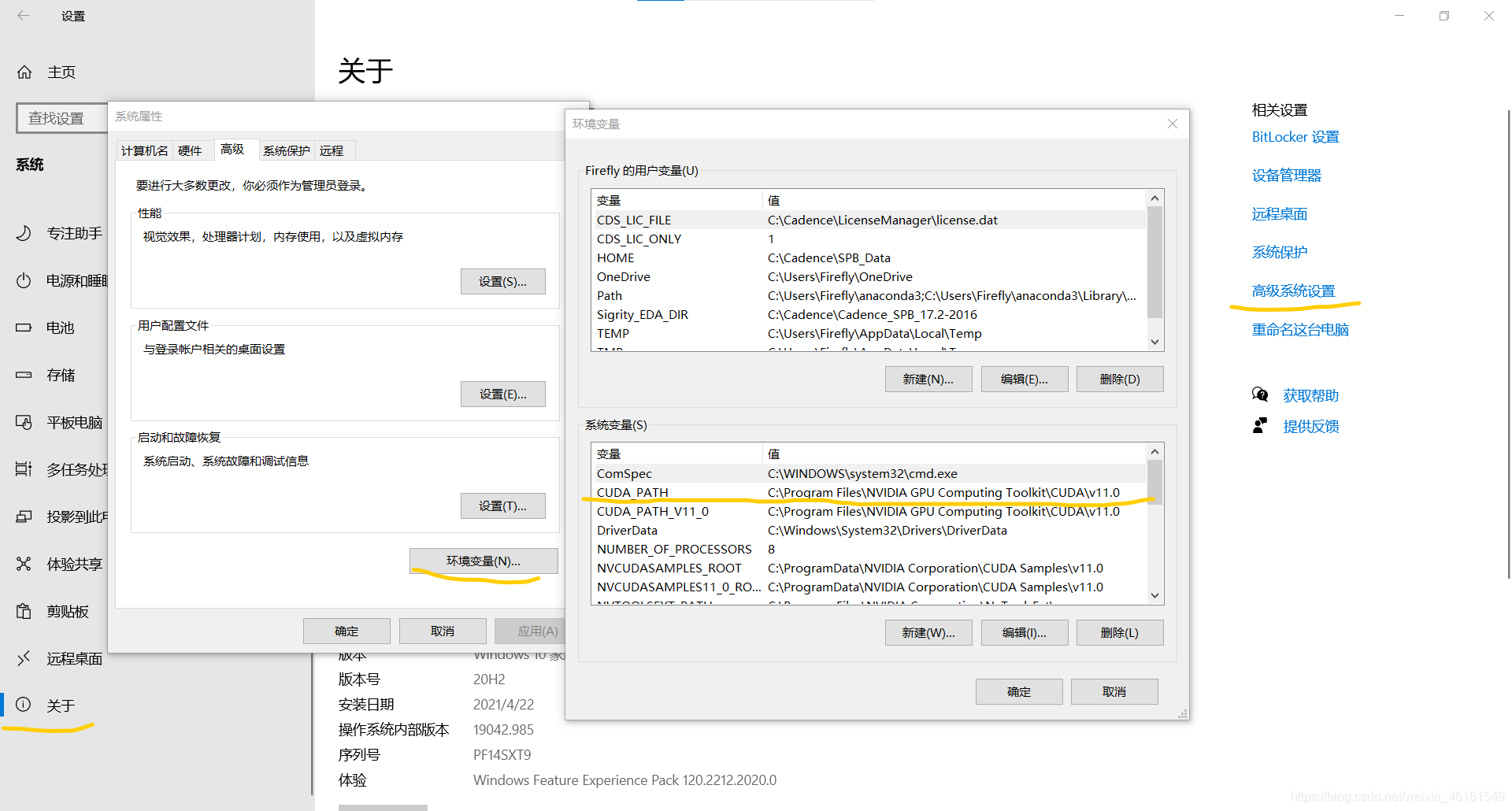Select Sigrity_EDA_DIR user variable row
This screenshot has width=1512, height=811.
(x=869, y=314)
